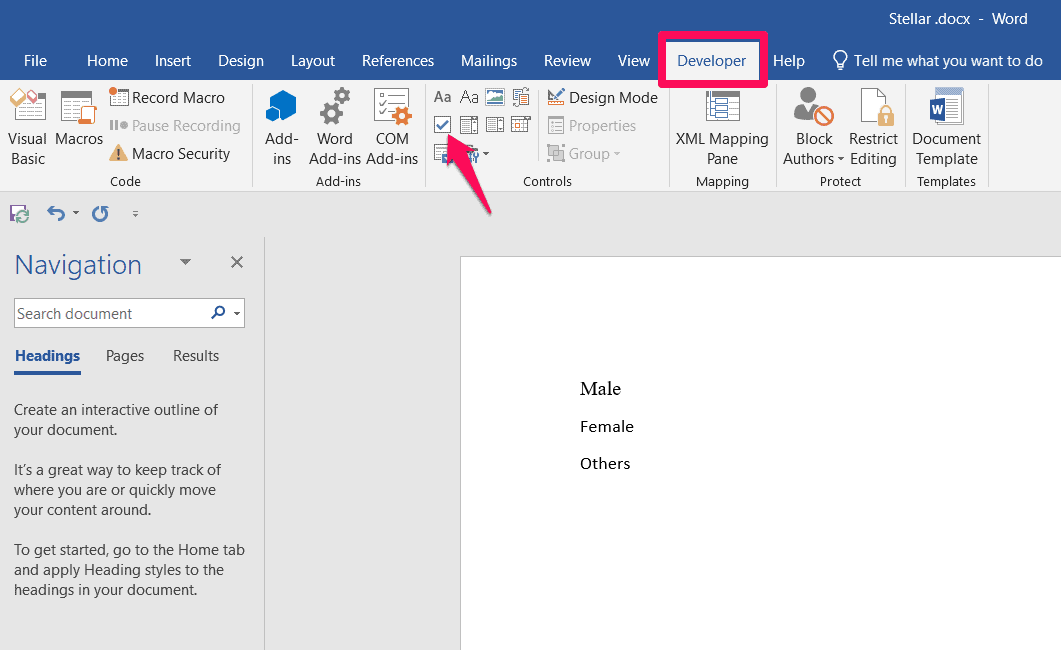Screen dimensions: 1061x650
Task: Undo the last action
Action: point(57,213)
